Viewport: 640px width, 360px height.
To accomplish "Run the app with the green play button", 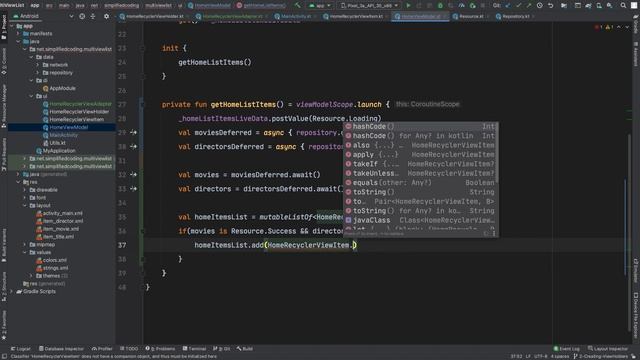I will 408,6.
